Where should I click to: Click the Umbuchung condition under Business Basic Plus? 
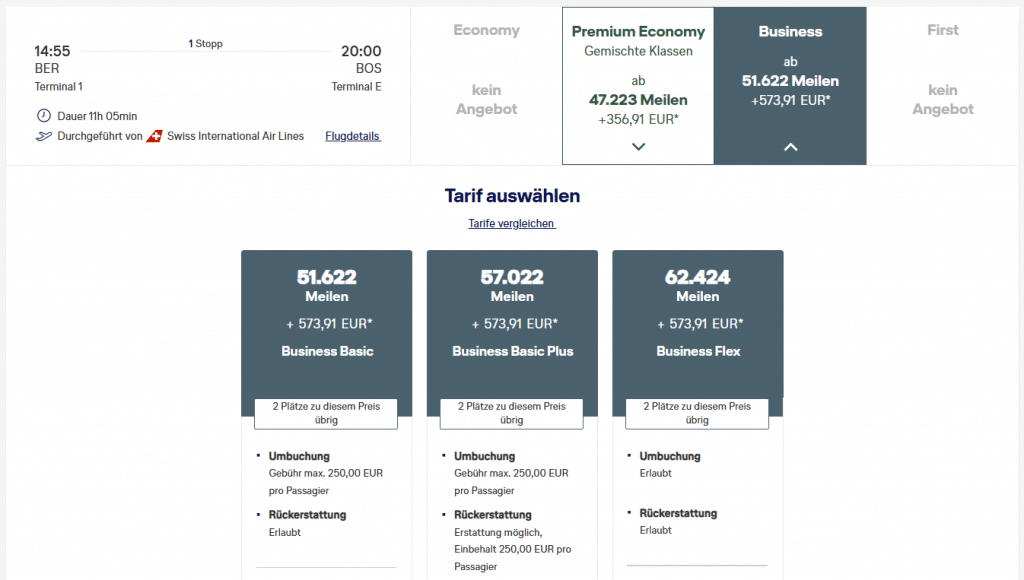[485, 456]
